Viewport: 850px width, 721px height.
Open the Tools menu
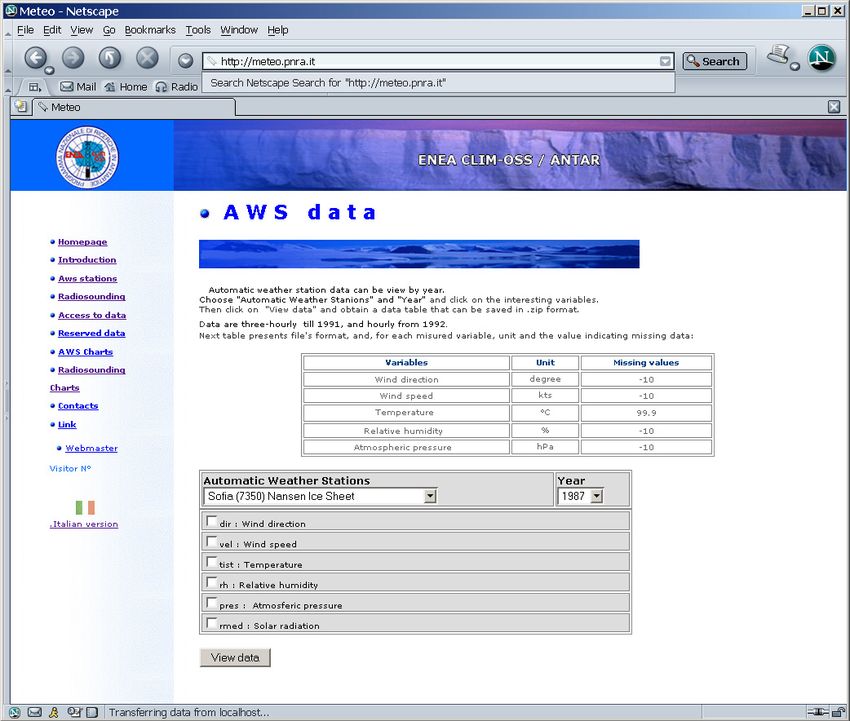(198, 30)
